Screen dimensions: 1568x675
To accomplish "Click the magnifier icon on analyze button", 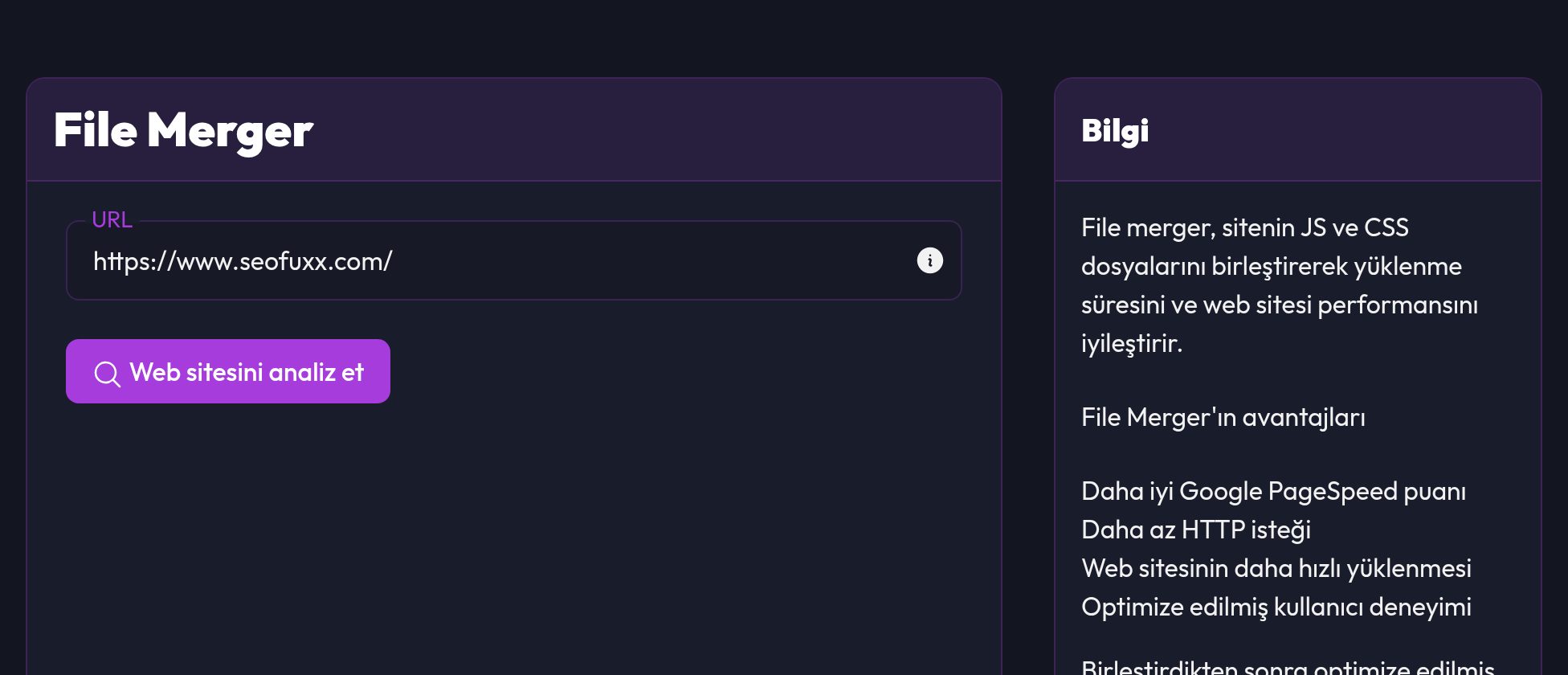I will coord(107,374).
